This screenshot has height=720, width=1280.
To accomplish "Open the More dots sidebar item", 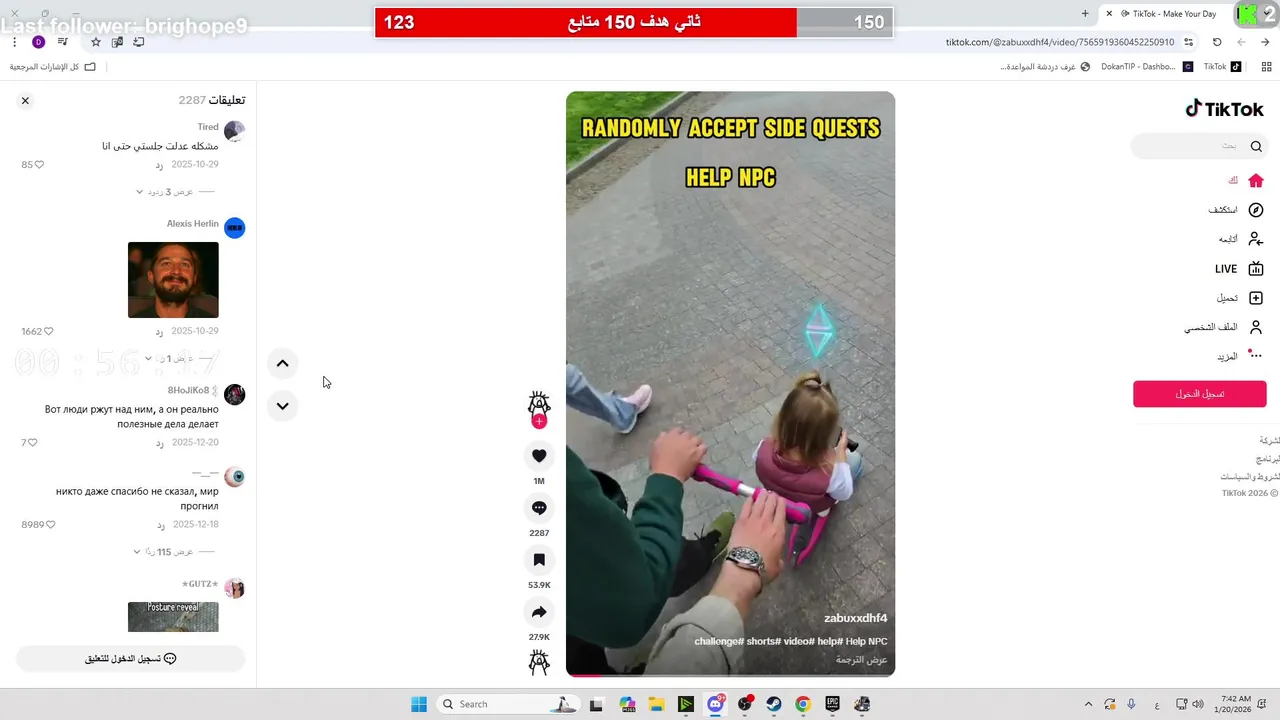I will pos(1240,356).
